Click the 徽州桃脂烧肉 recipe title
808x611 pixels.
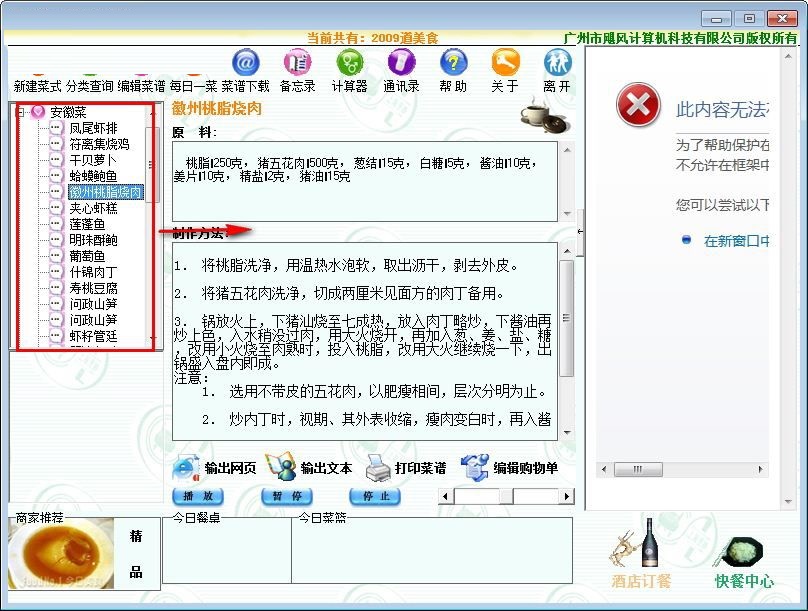(x=216, y=108)
